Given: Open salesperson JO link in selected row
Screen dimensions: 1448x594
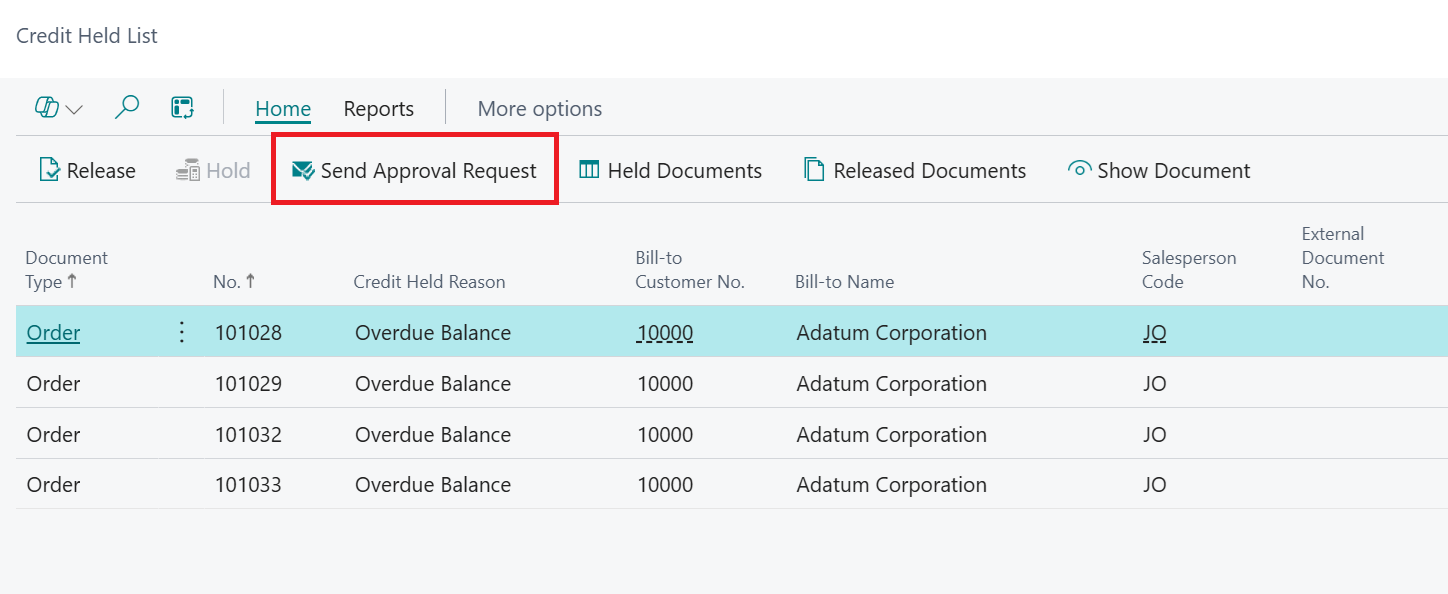Looking at the screenshot, I should (x=1155, y=333).
